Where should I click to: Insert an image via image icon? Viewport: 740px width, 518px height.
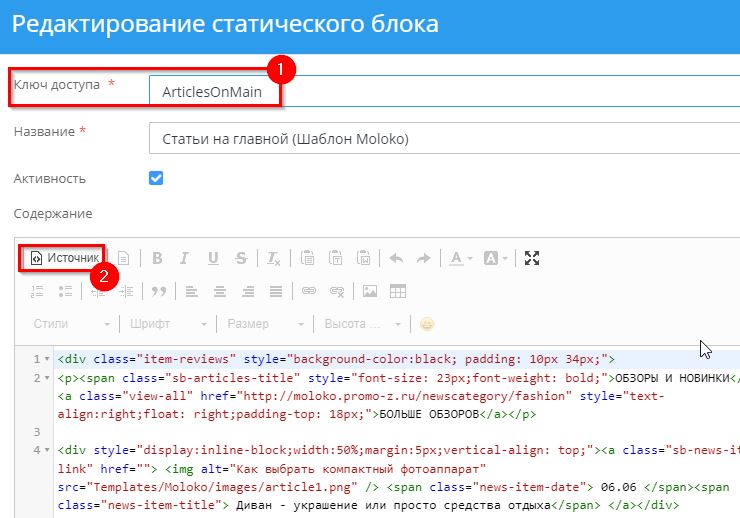point(370,291)
